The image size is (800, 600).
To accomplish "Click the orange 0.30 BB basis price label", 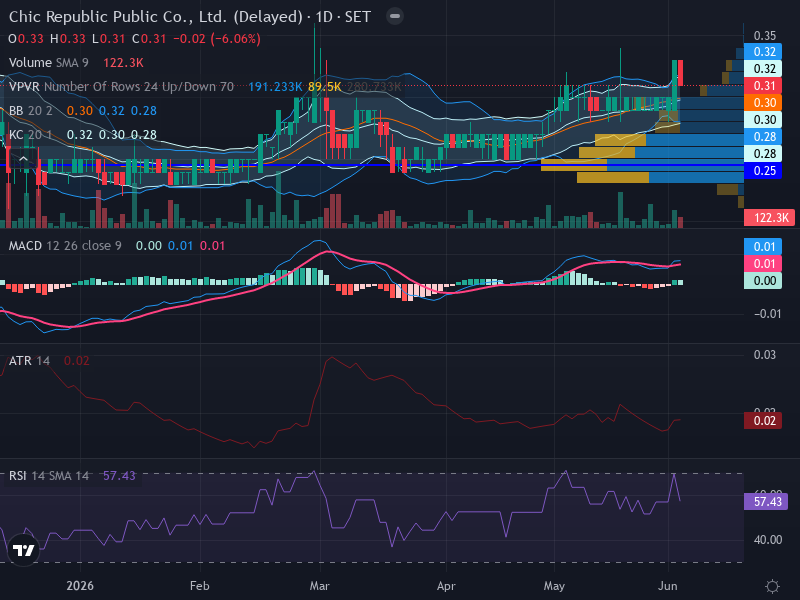I will 763,103.
